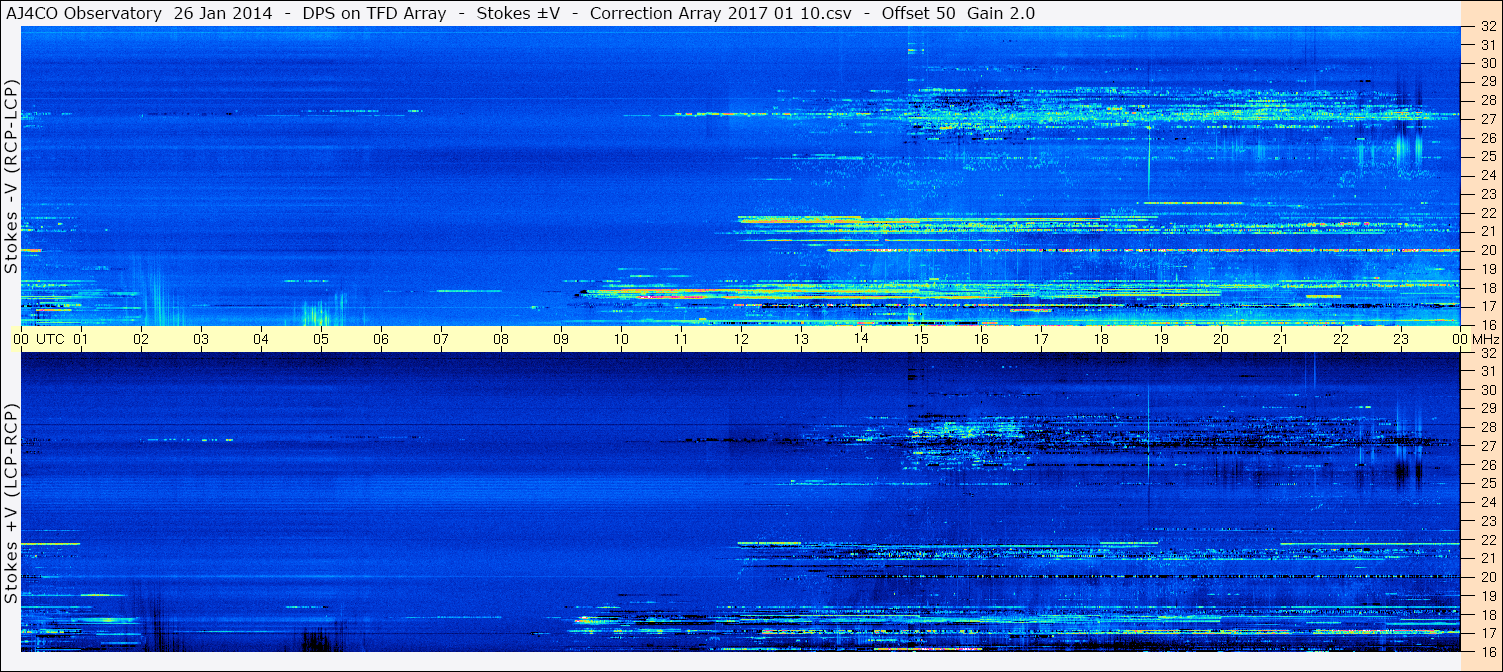This screenshot has height=672, width=1503.
Task: Select 32 MHz label on lower frequency scale
Action: [1487, 353]
